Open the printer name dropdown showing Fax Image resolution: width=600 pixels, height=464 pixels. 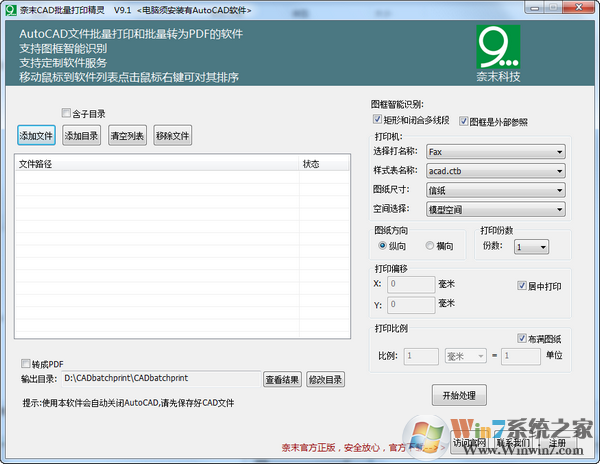[x=495, y=152]
